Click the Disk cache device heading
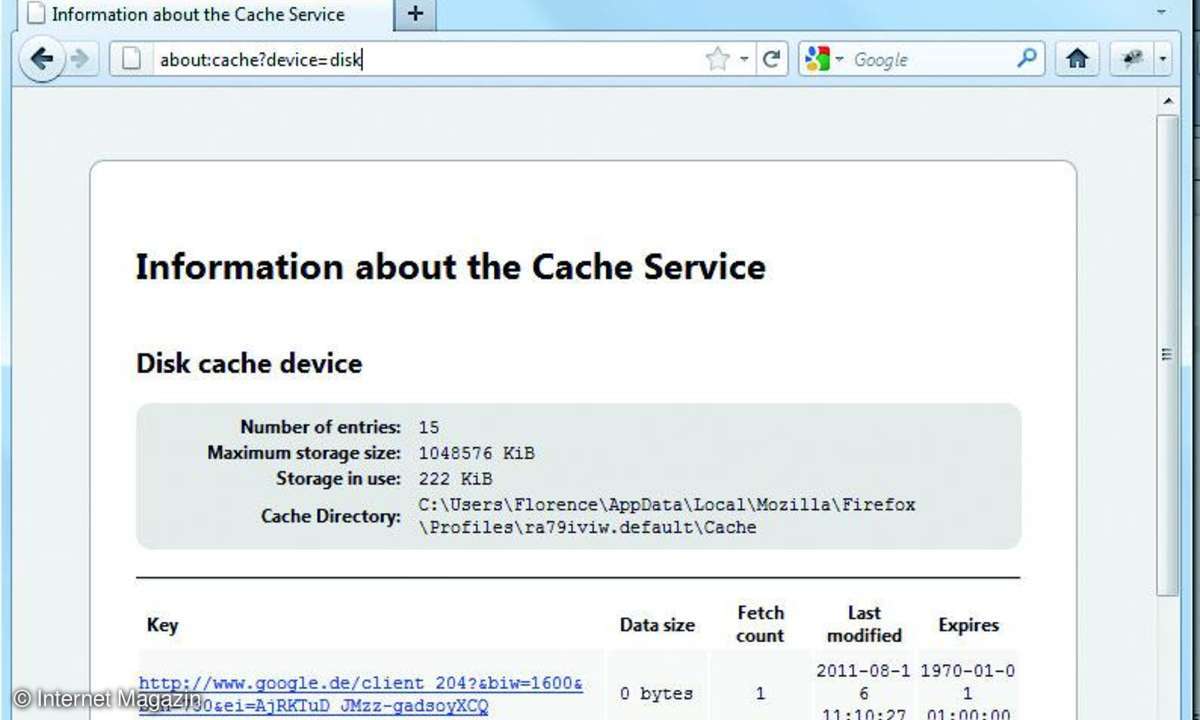The width and height of the screenshot is (1200, 720). point(249,363)
